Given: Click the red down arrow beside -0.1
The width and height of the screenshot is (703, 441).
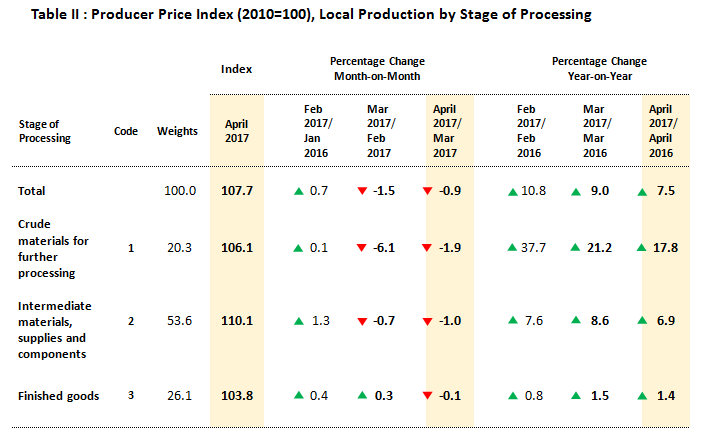Looking at the screenshot, I should tap(427, 396).
